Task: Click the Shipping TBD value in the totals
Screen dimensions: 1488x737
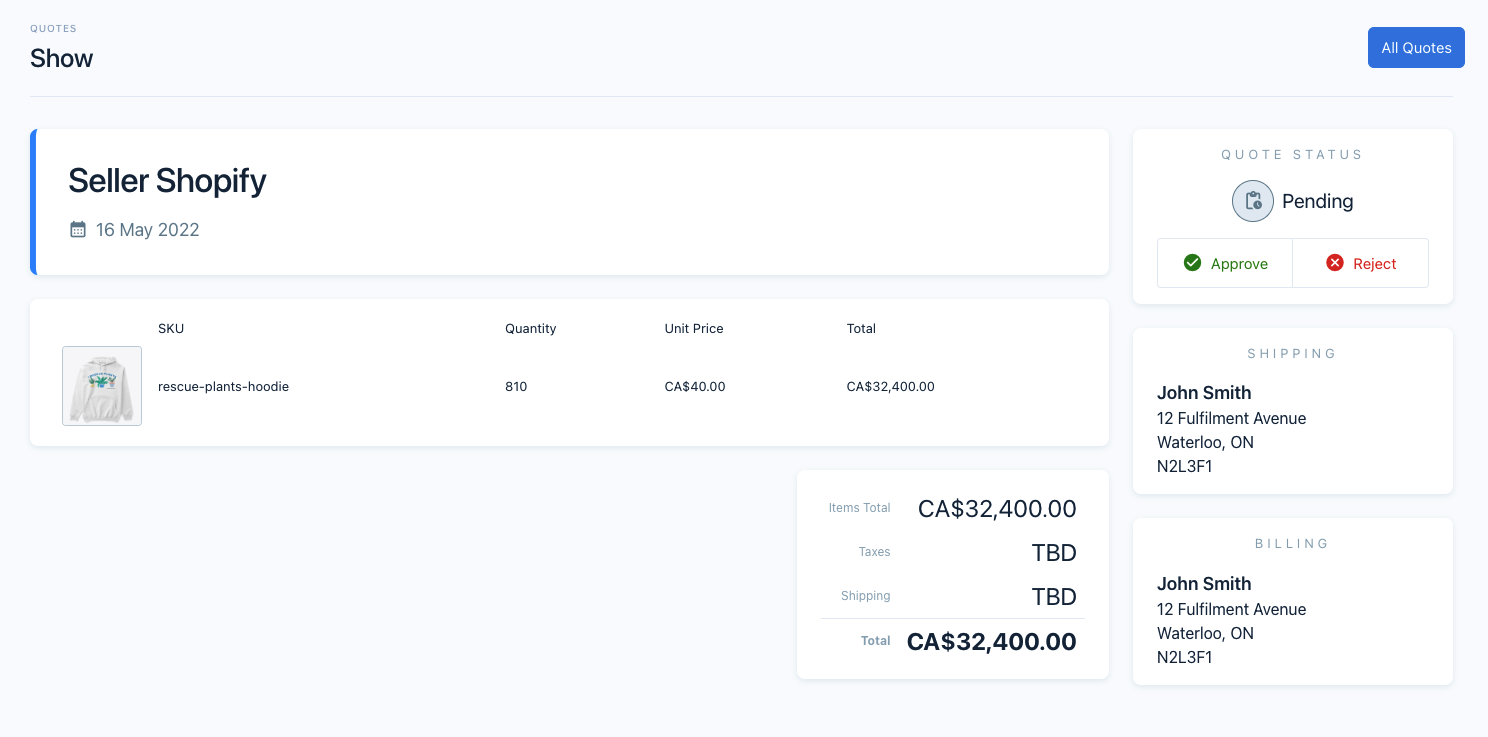Action: (x=1054, y=597)
